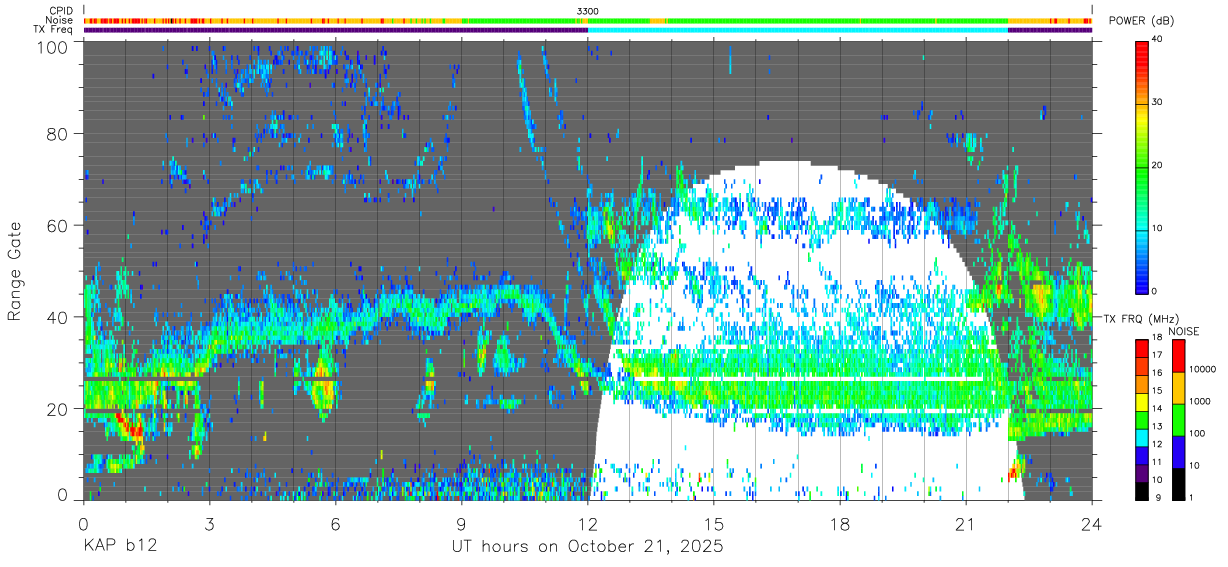
Task: Click the '11' tick on TX FRQ legend
Action: (1158, 462)
